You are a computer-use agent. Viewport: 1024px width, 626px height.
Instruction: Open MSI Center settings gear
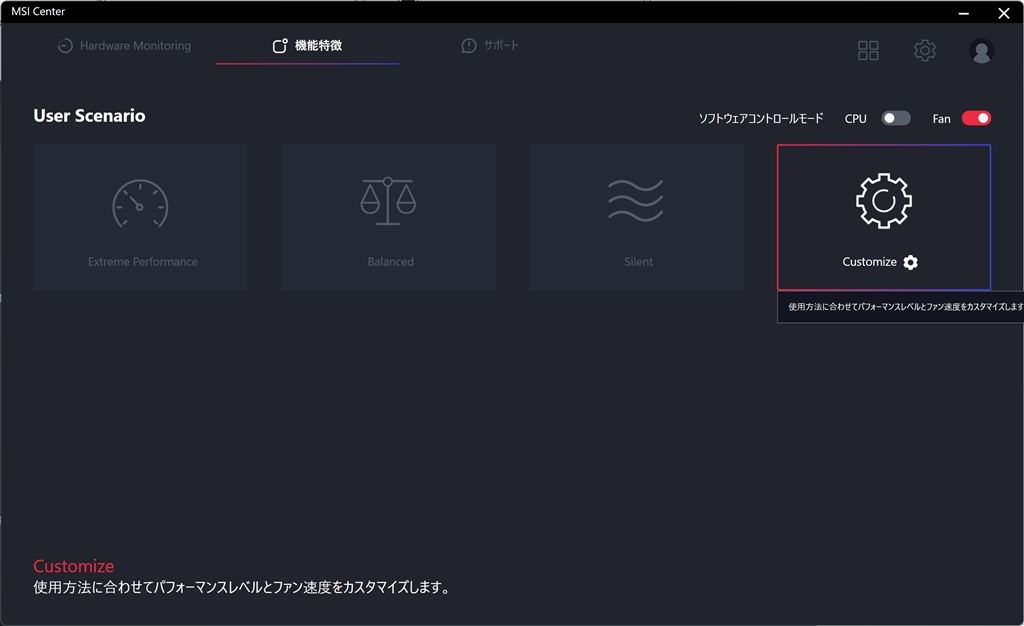tap(925, 50)
